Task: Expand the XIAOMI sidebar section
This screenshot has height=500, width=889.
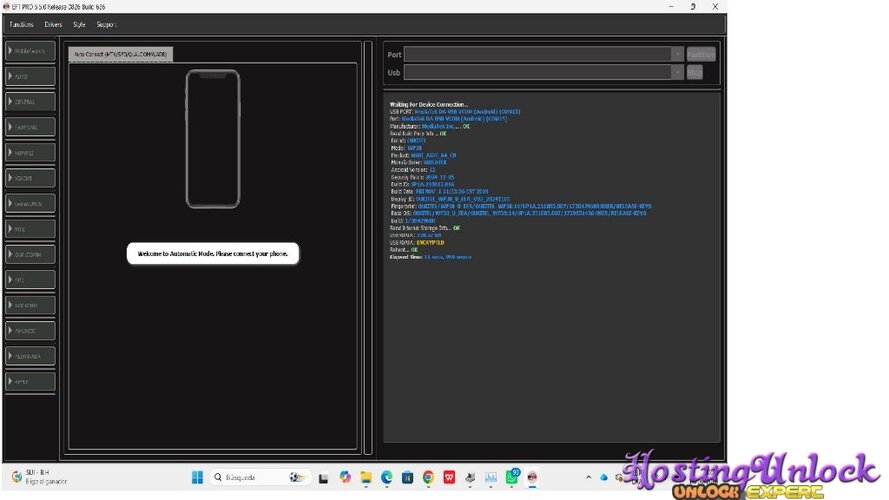Action: tap(31, 178)
